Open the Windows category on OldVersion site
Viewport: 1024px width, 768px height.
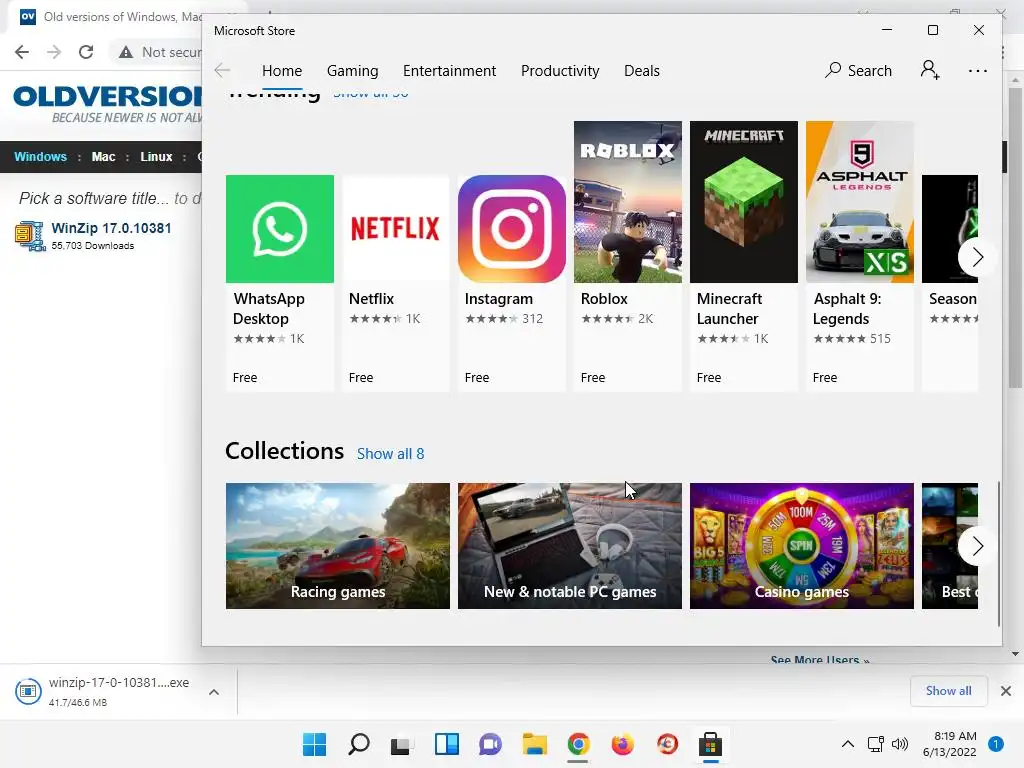40,157
